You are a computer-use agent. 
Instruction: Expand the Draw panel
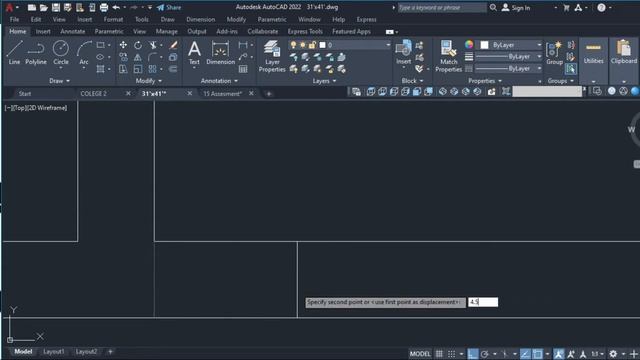point(59,81)
